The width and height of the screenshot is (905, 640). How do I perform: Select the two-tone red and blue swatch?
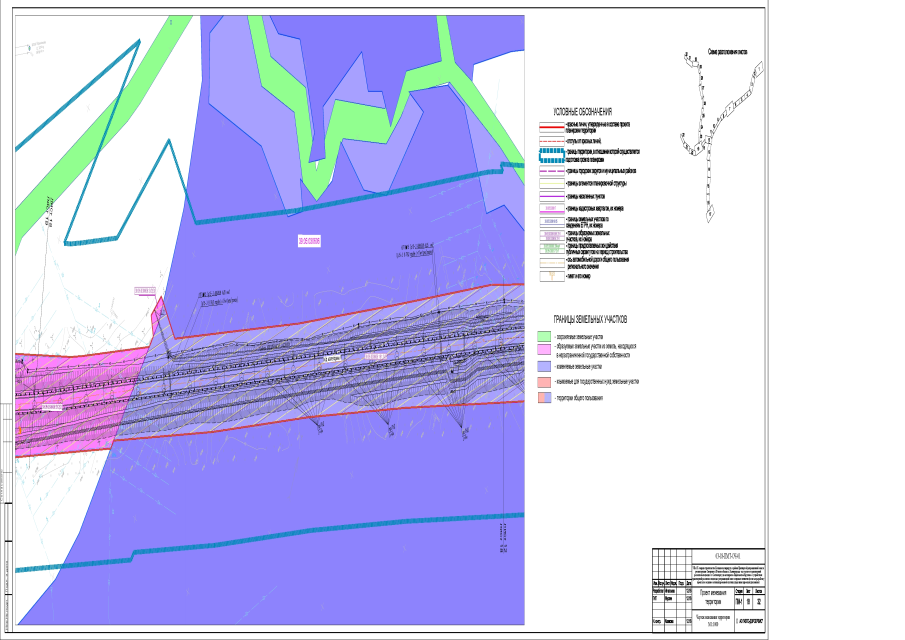[545, 398]
